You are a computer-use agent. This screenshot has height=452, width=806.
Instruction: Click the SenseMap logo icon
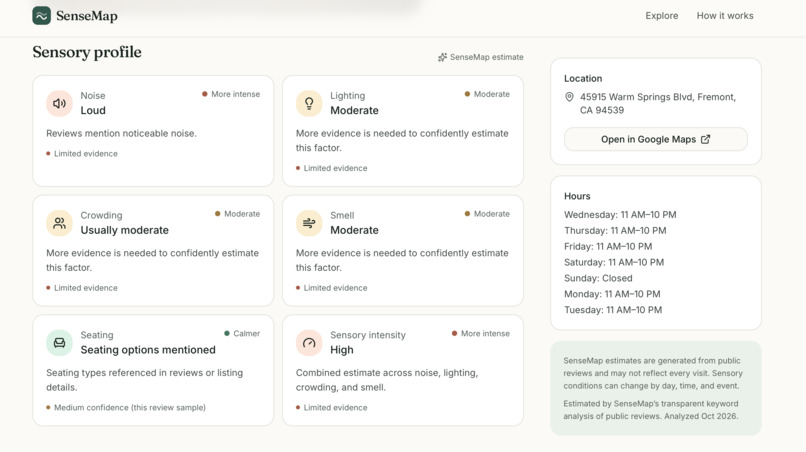pyautogui.click(x=42, y=15)
